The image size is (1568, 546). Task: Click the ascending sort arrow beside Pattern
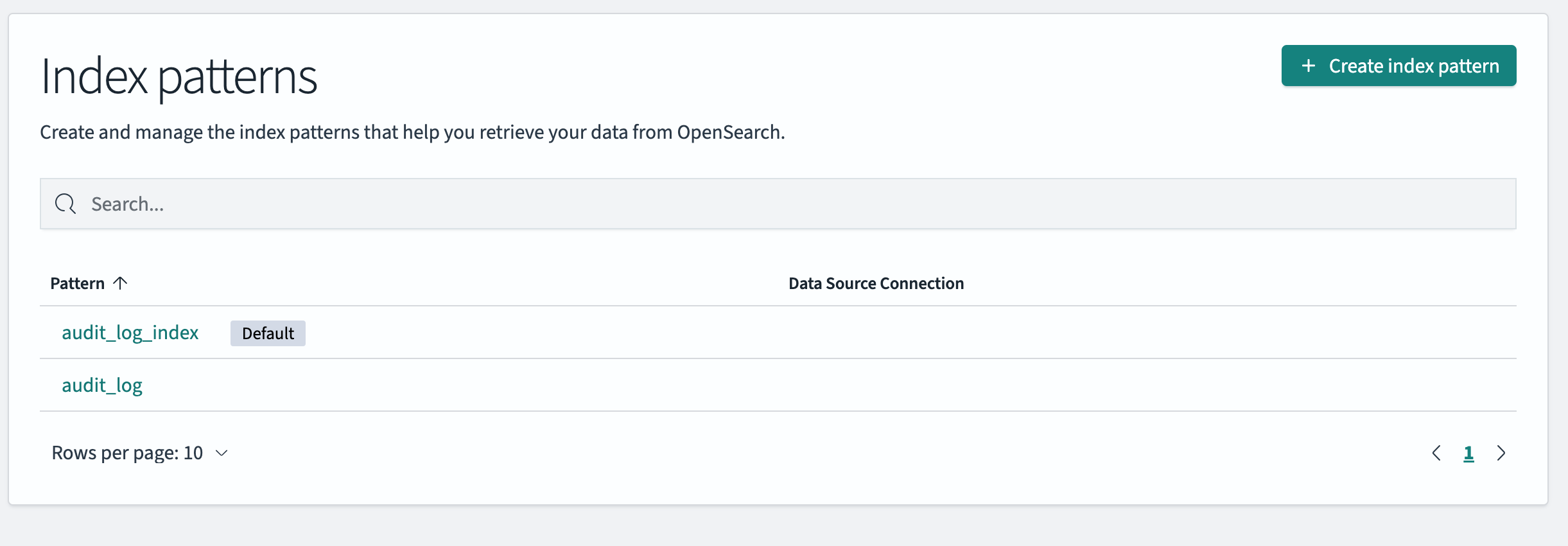pyautogui.click(x=120, y=283)
